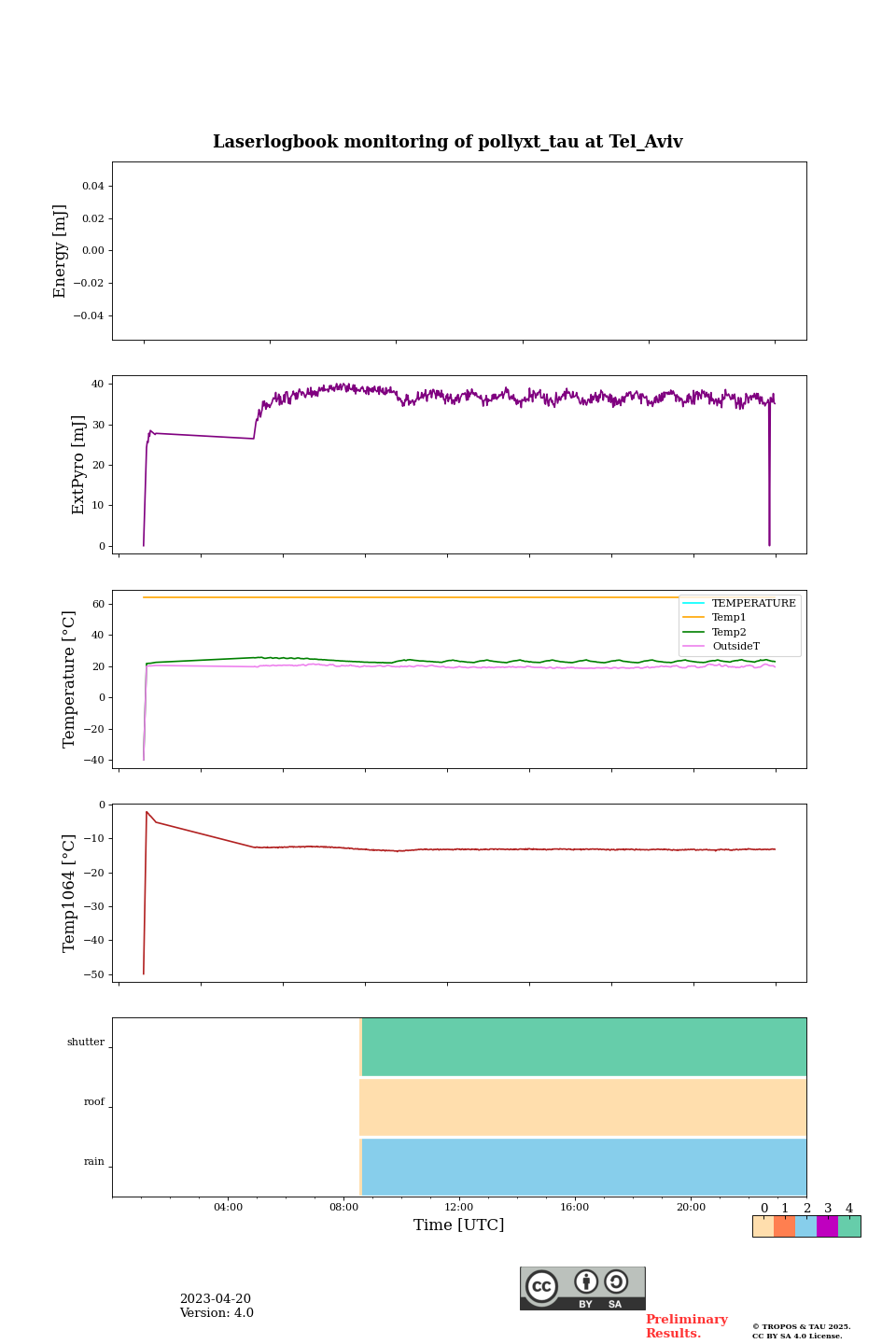The image size is (896, 1344).
Task: Click the Temperature [°C] axis label
Action: coord(69,679)
